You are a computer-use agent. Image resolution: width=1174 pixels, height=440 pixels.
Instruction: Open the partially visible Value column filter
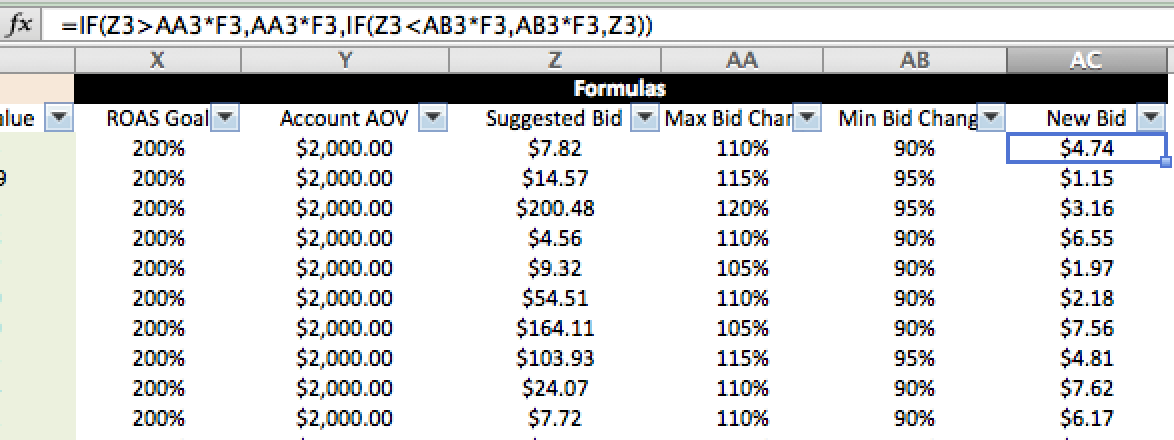pos(59,118)
